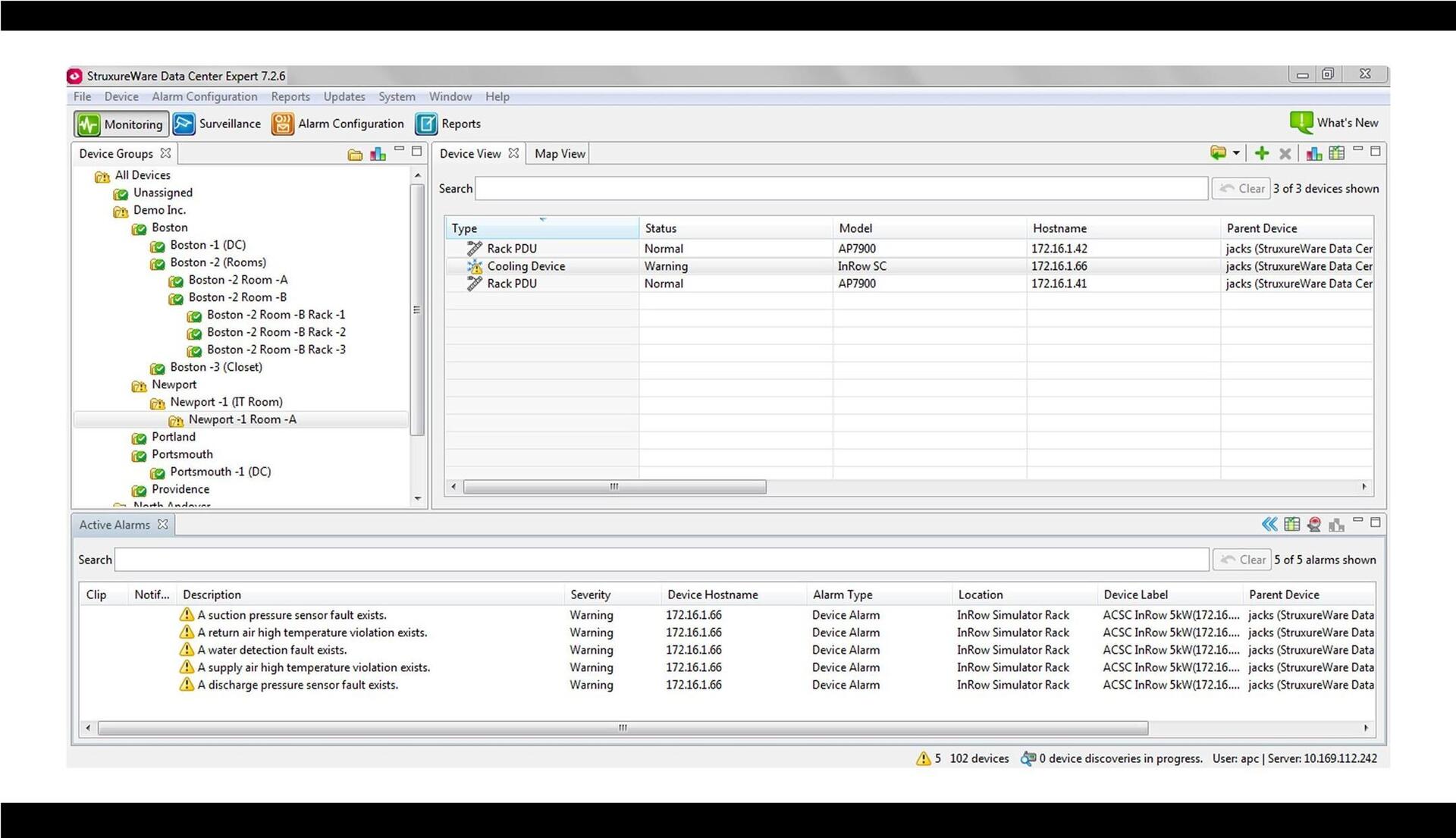Click the Active Alarms horizontal scrollbar
This screenshot has height=838, width=1456.
623,728
